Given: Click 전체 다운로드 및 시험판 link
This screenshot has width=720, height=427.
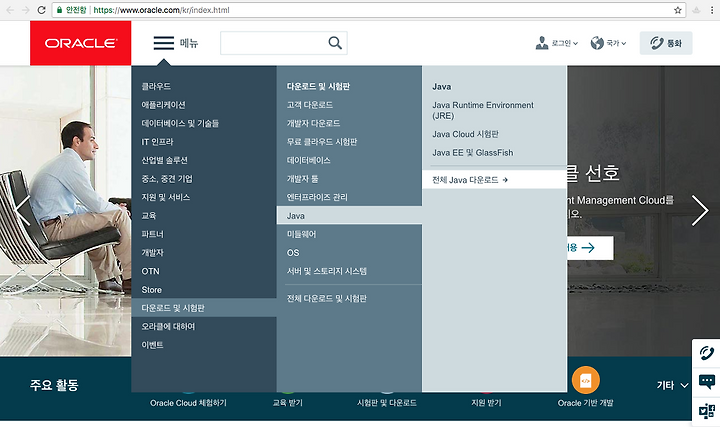Looking at the screenshot, I should (x=327, y=299).
